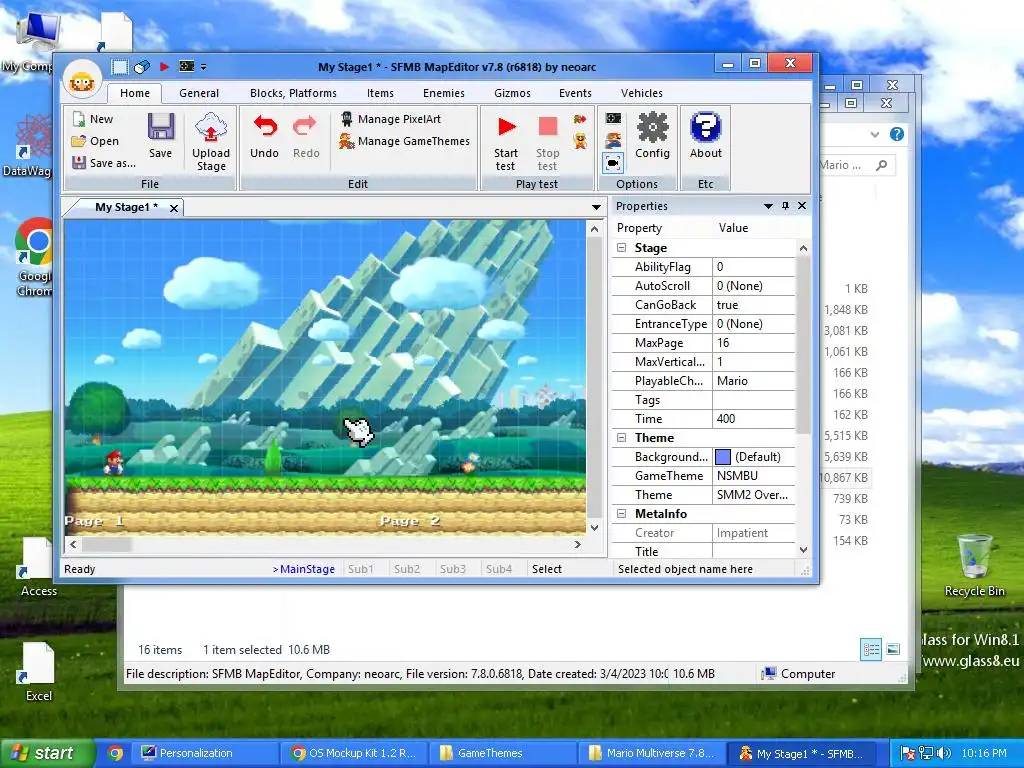Create a New stage
1024x768 pixels.
coord(93,119)
